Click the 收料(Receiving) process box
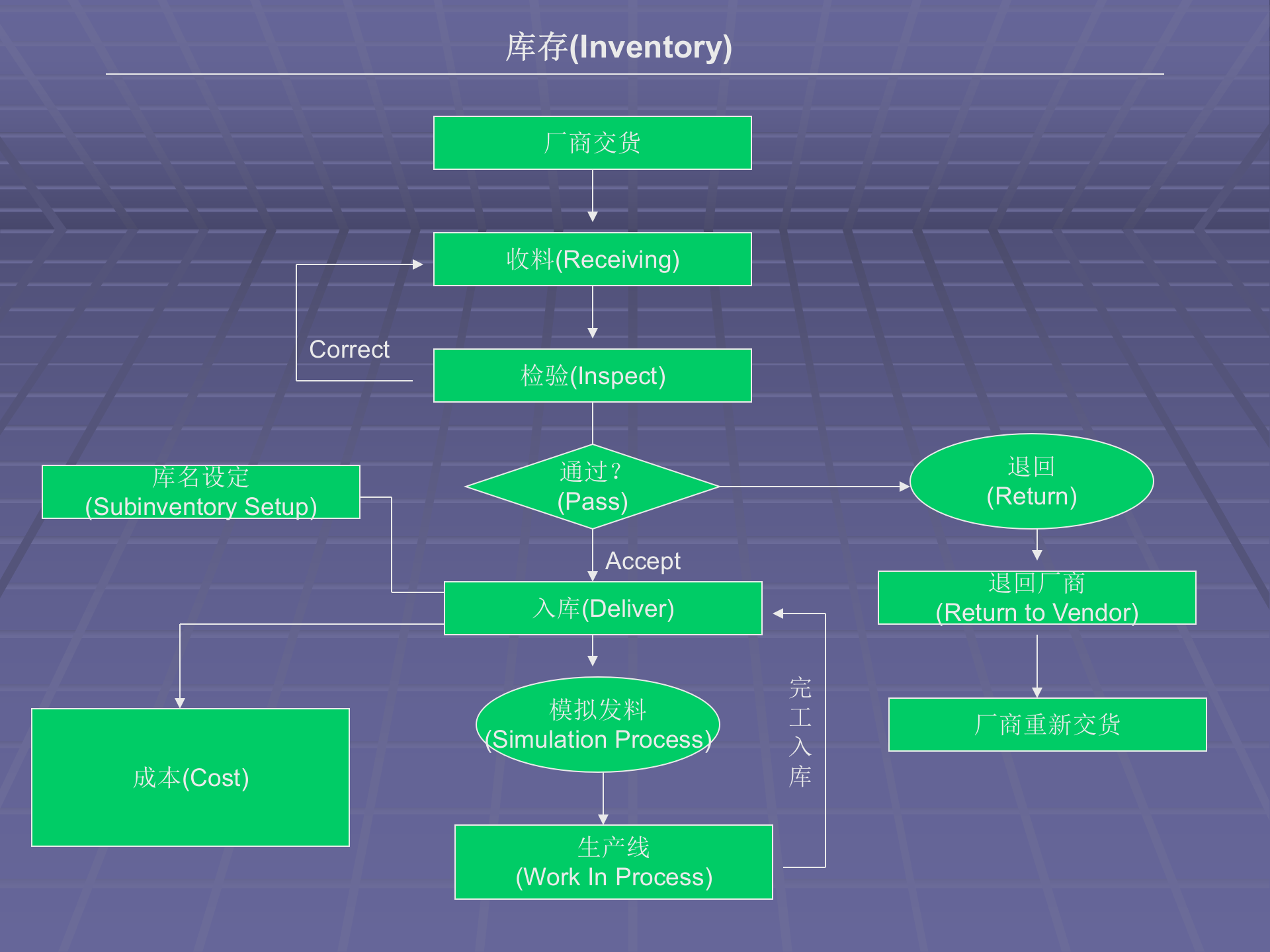 coord(592,259)
